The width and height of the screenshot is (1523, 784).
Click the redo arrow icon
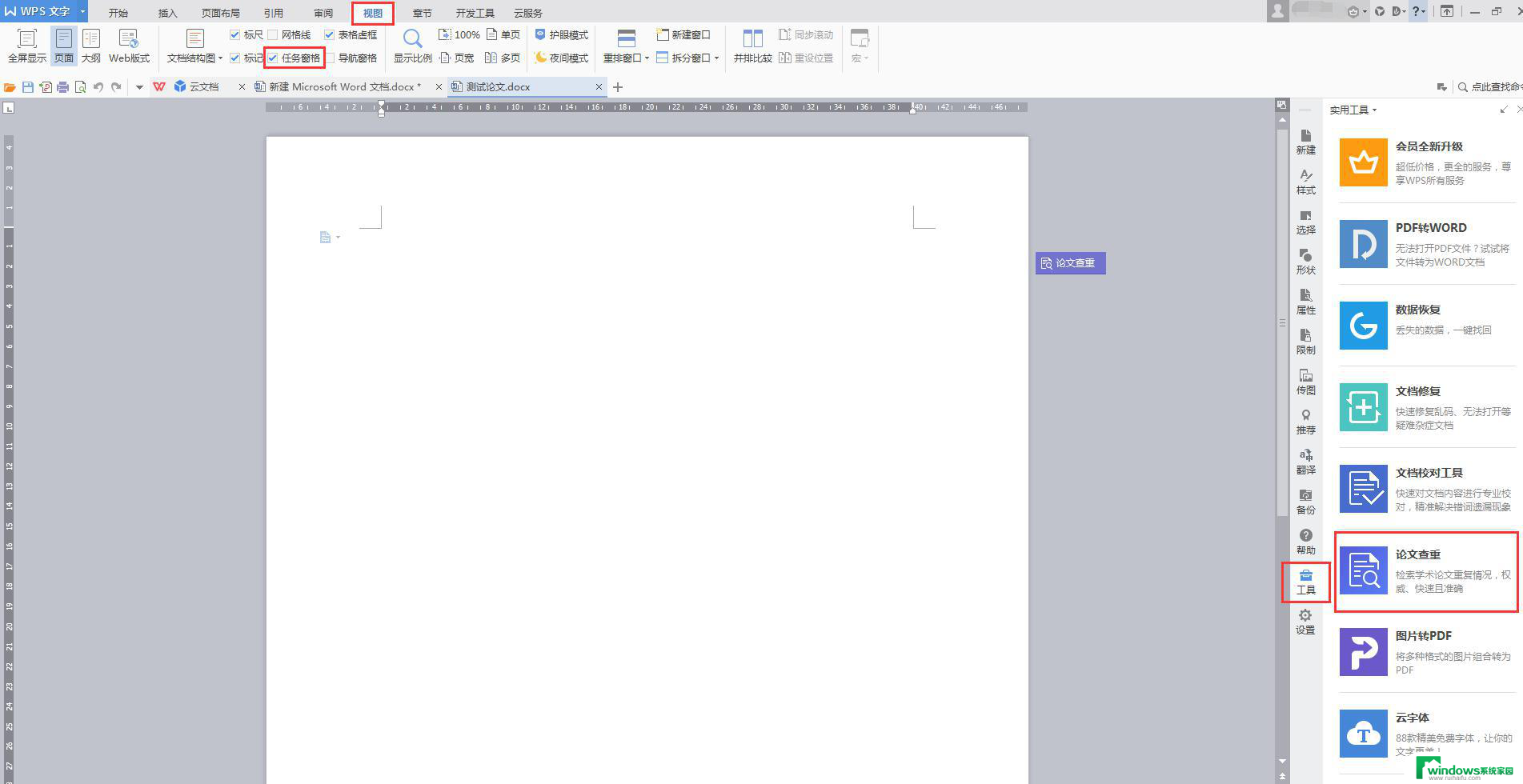tap(116, 87)
